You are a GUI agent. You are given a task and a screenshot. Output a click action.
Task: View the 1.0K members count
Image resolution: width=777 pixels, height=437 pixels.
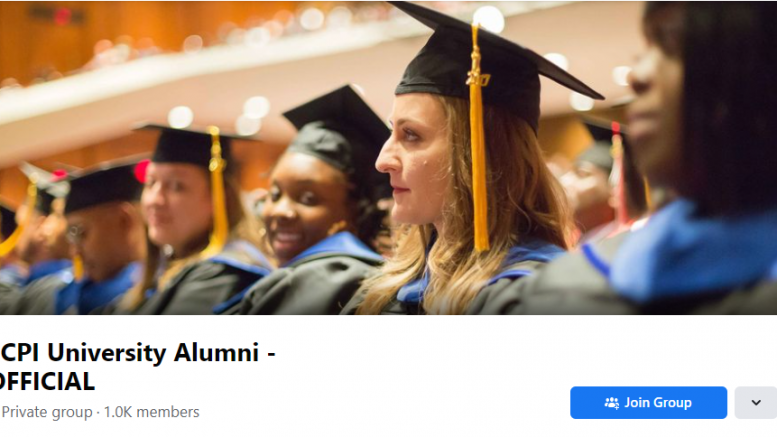(152, 412)
